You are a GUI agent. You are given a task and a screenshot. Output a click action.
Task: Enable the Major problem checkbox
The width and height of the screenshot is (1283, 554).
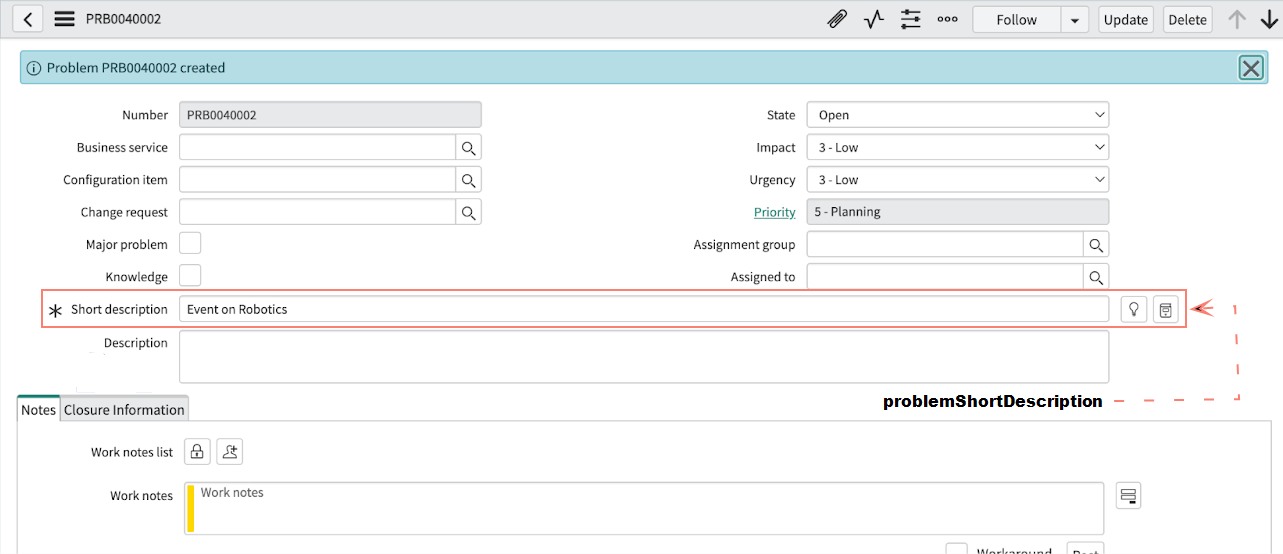pyautogui.click(x=190, y=243)
